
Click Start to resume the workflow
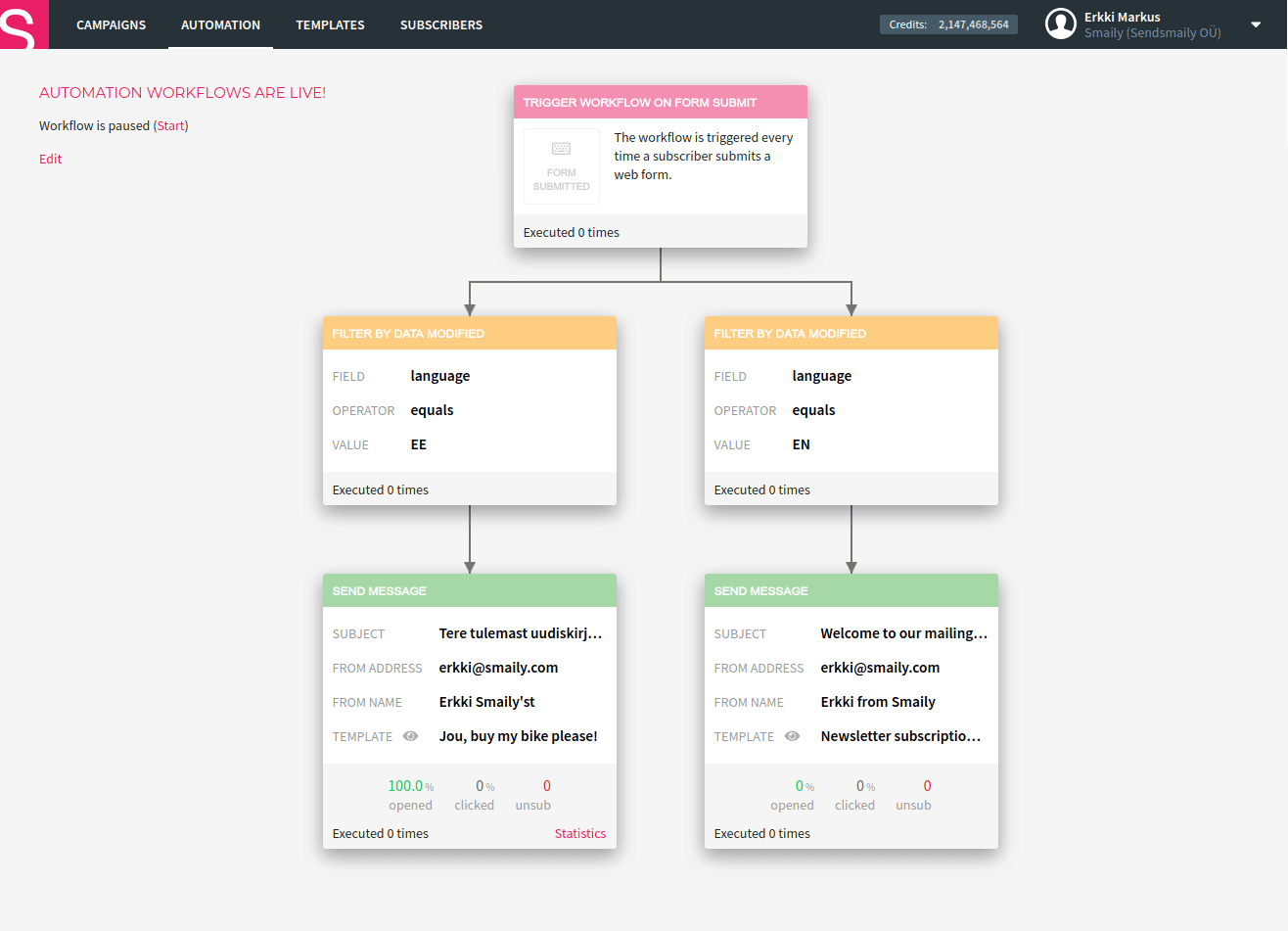(171, 125)
